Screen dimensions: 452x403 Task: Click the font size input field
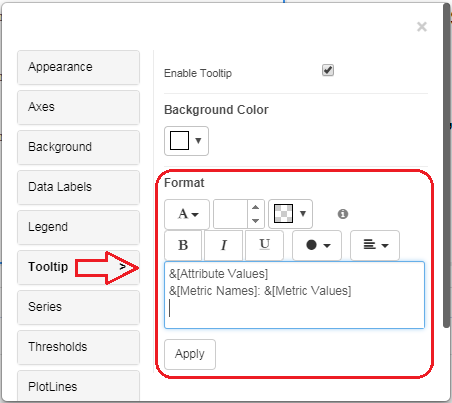pos(231,214)
